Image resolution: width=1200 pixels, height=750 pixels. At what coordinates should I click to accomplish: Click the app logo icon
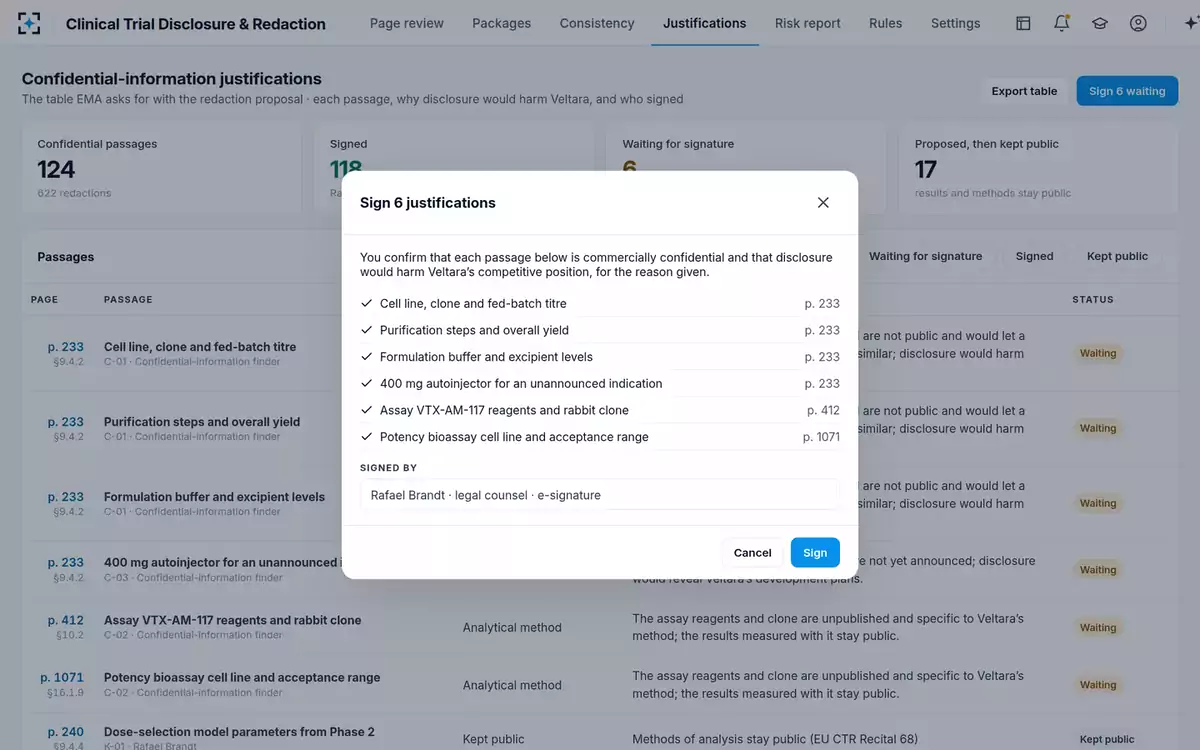point(30,23)
